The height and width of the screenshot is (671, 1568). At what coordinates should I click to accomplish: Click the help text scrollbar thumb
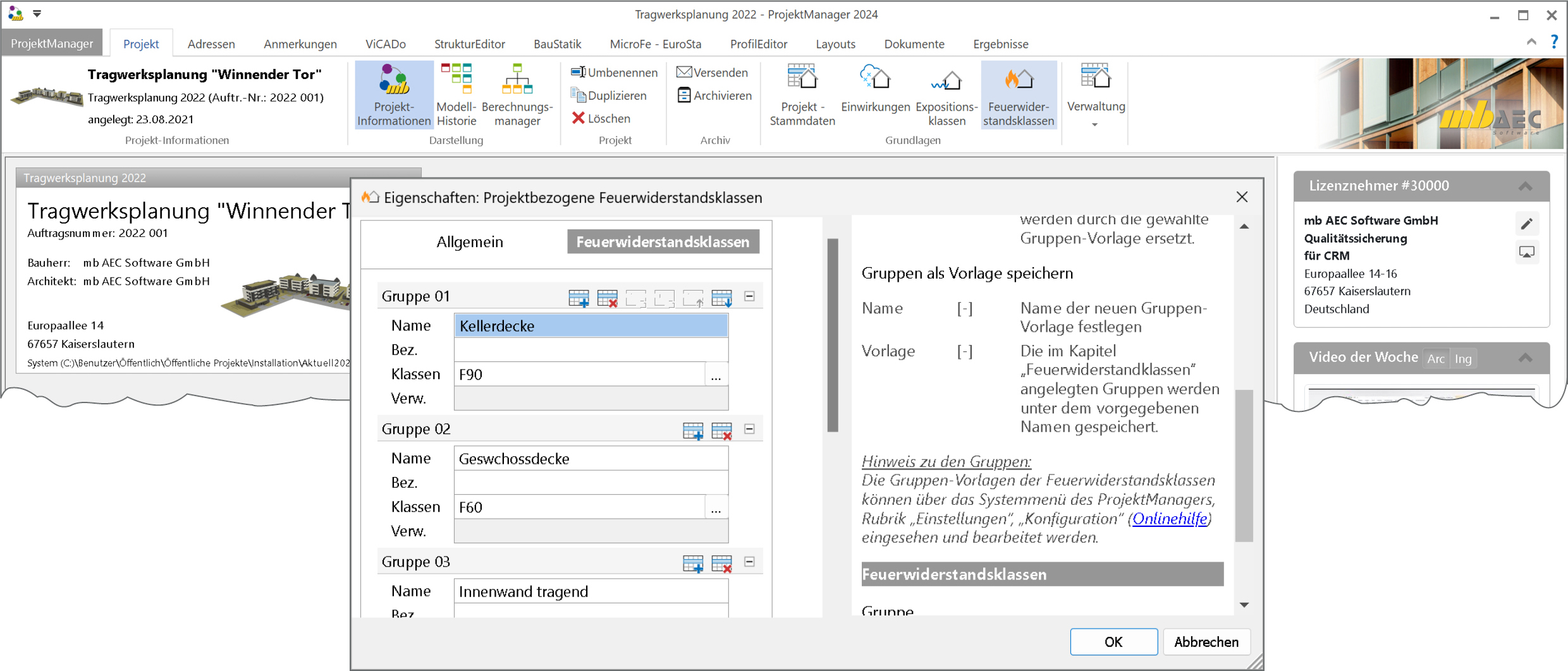click(1244, 466)
